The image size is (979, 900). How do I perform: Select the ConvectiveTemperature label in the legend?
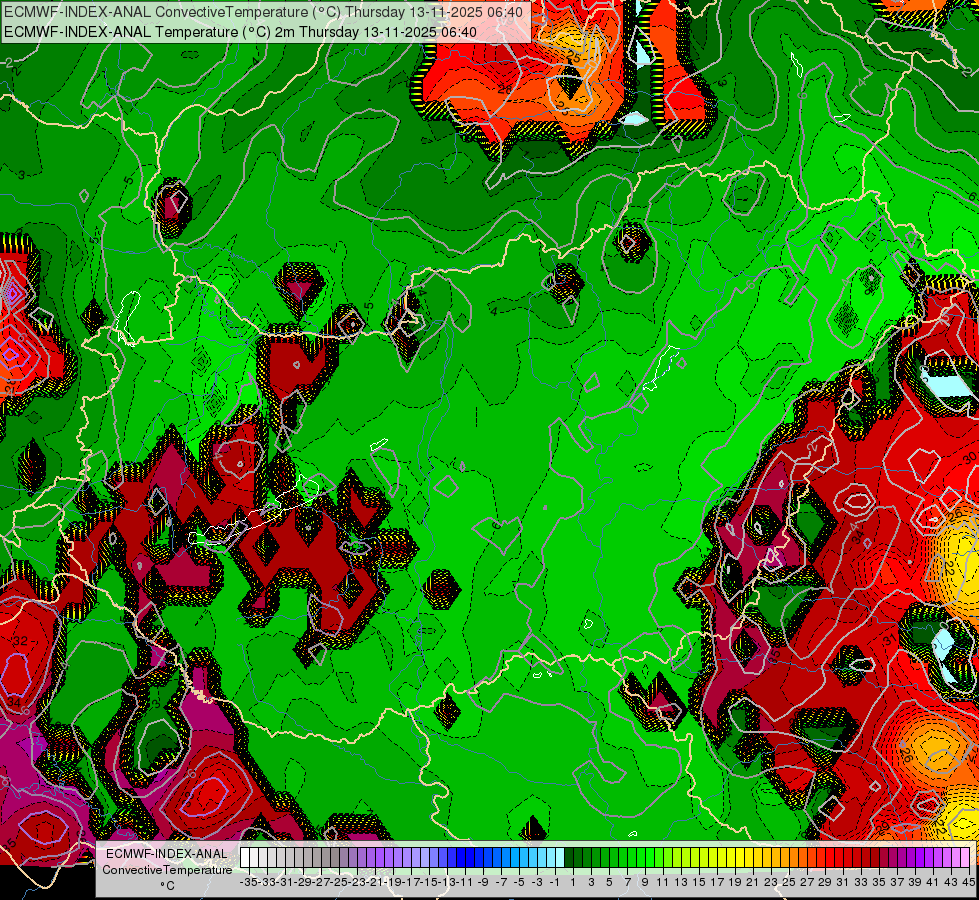coord(167,869)
